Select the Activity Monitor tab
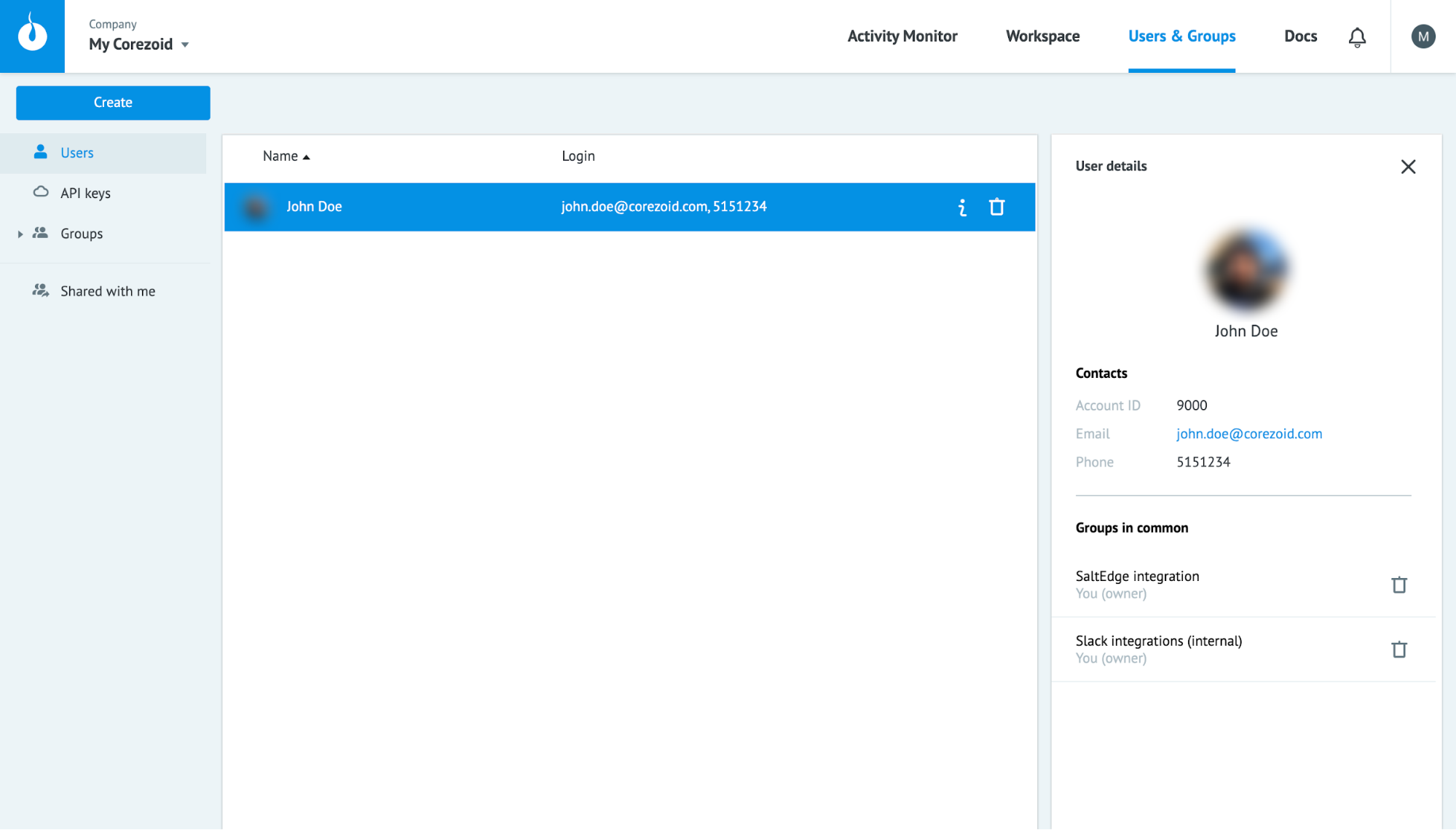Image resolution: width=1456 pixels, height=830 pixels. click(901, 35)
